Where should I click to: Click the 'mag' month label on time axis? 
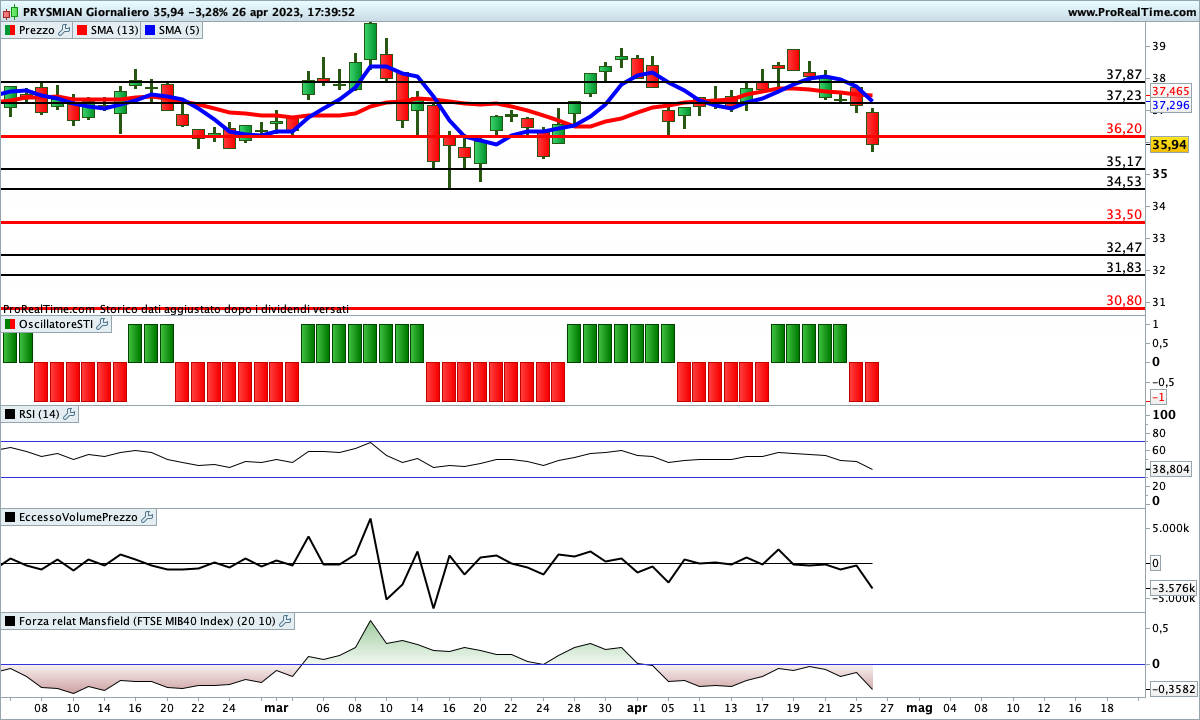[x=919, y=707]
